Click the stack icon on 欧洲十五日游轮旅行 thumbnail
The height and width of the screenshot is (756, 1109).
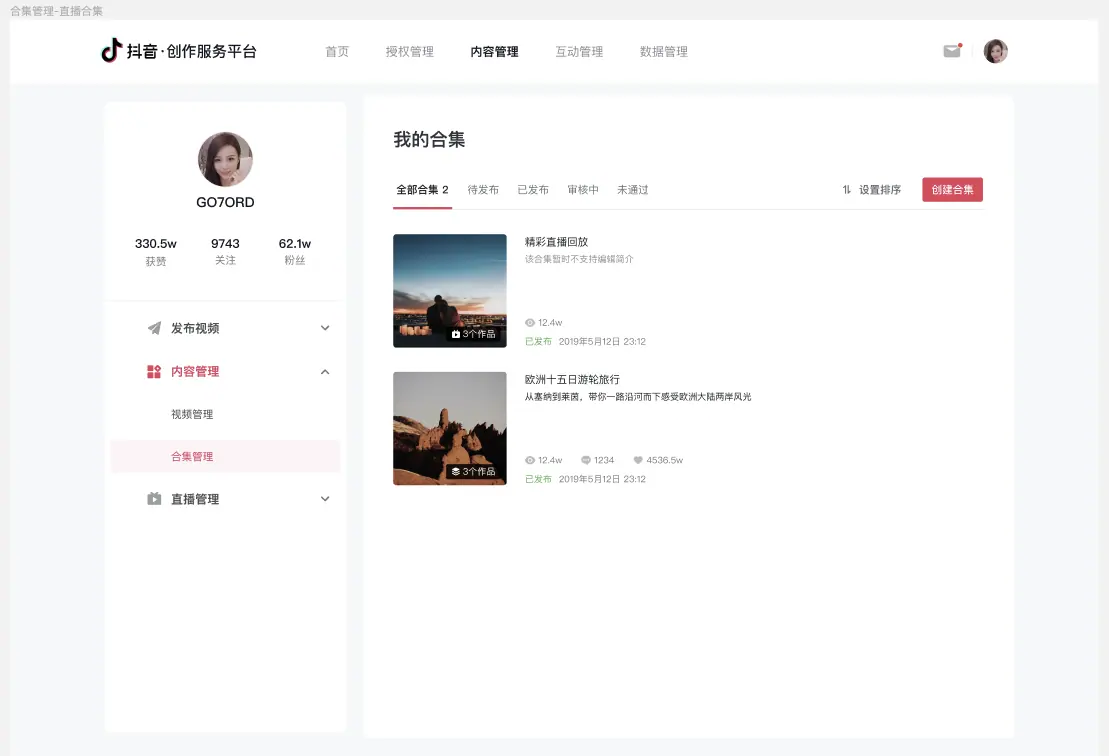point(456,472)
